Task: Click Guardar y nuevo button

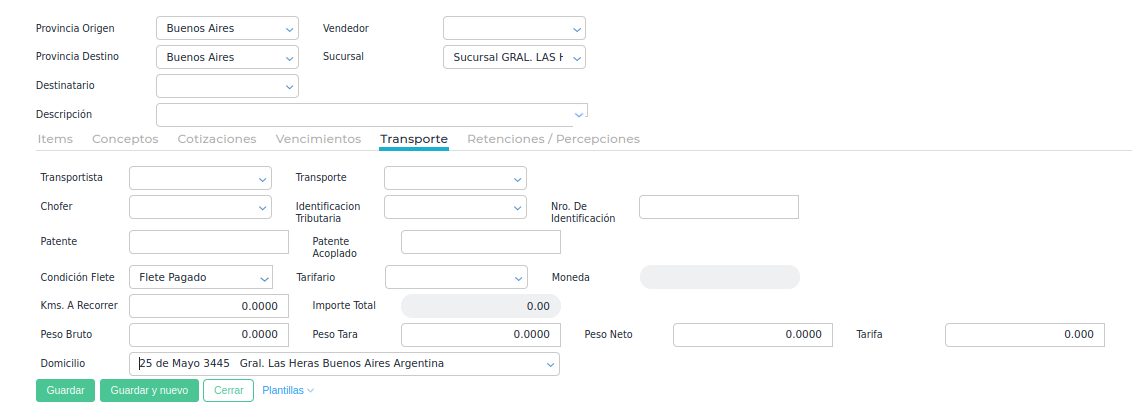Action: click(149, 391)
